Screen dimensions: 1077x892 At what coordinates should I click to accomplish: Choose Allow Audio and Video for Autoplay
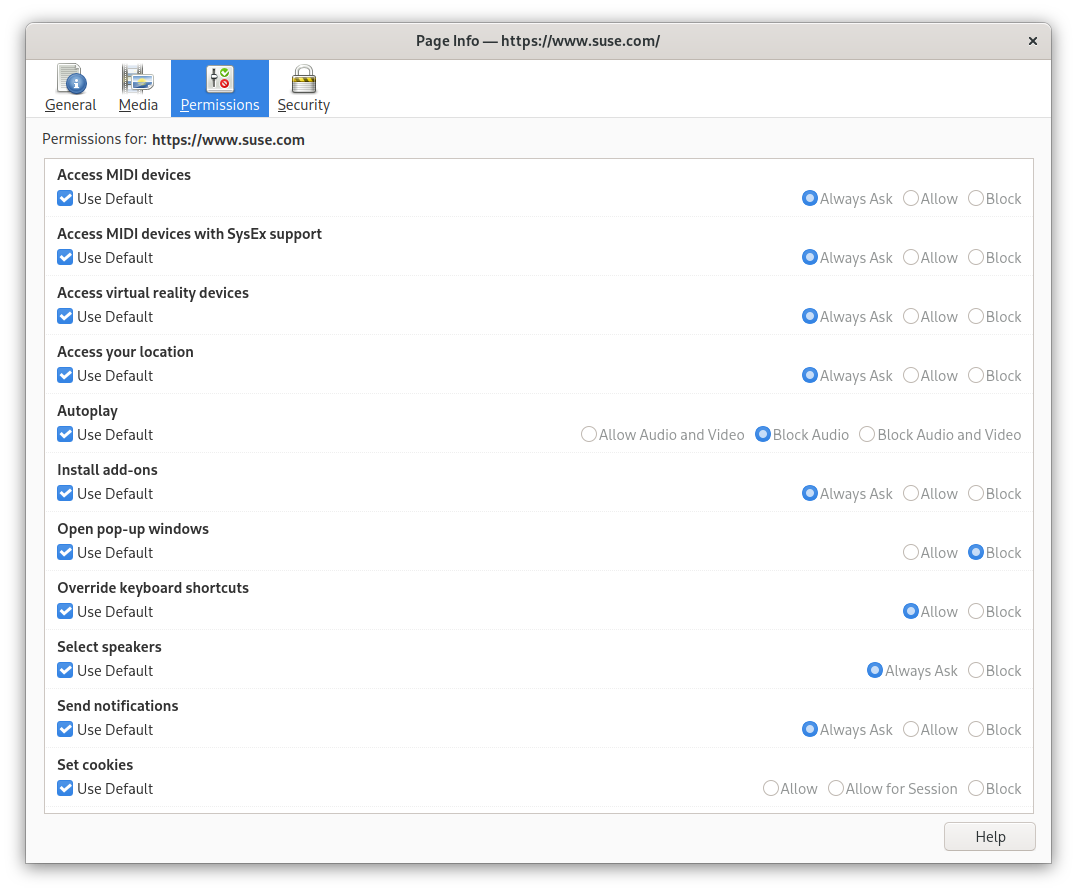coord(589,435)
